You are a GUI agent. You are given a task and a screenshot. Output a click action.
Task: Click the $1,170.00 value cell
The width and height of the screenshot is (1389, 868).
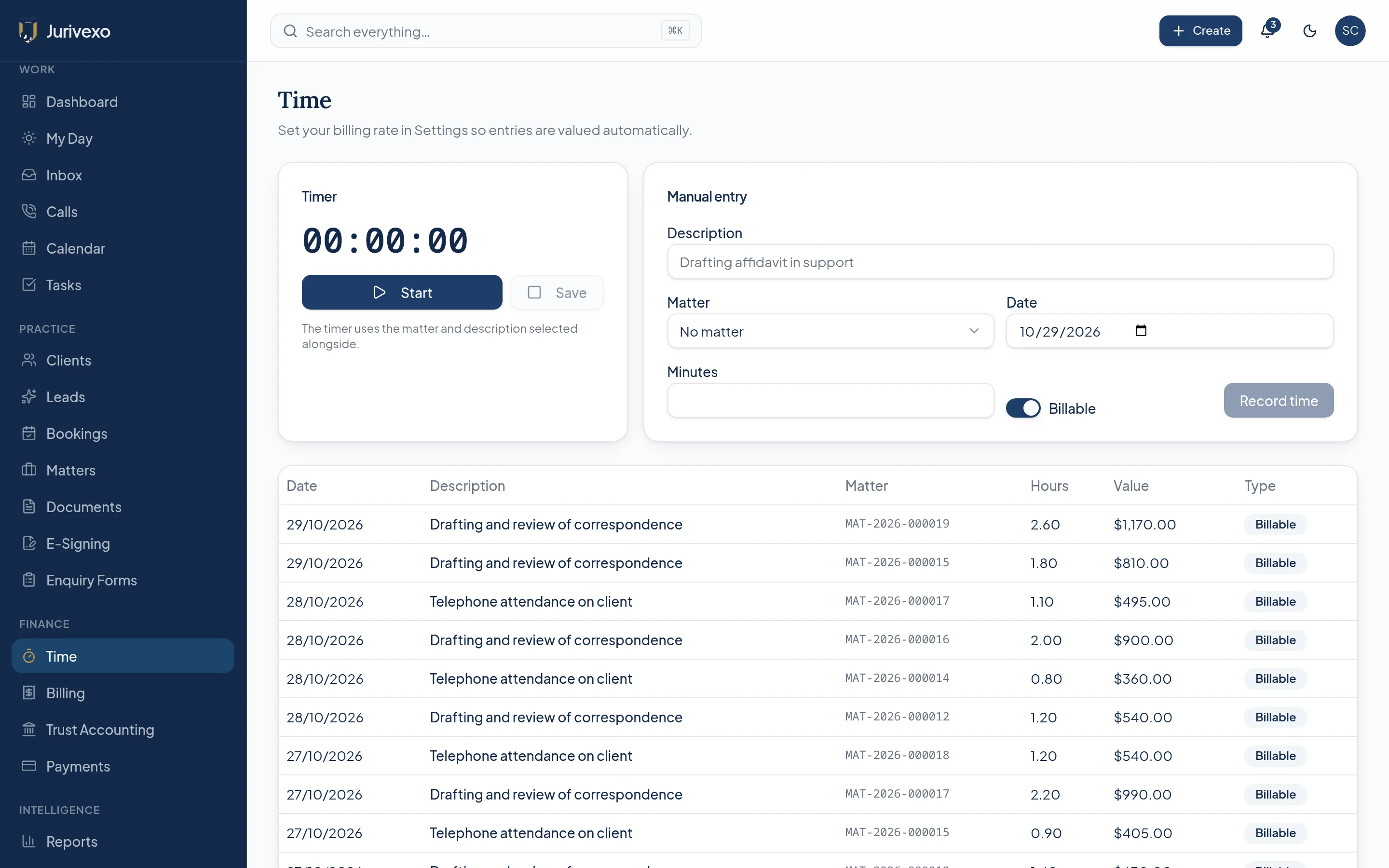1144,525
